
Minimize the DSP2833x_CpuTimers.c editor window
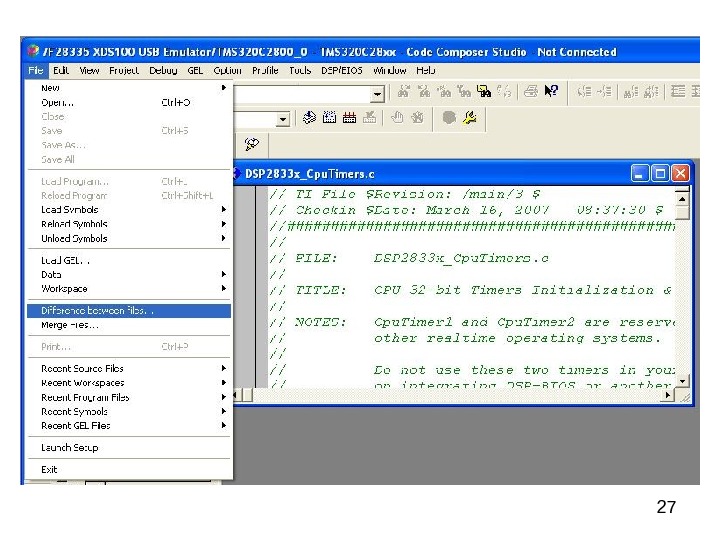tap(640, 174)
